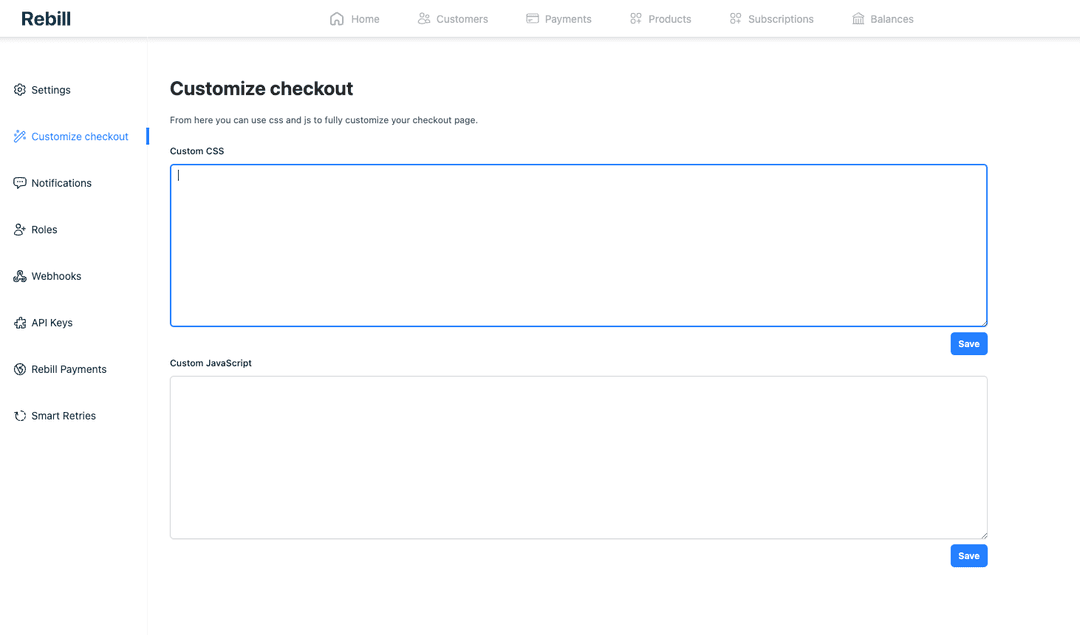Image resolution: width=1080 pixels, height=635 pixels.
Task: Open API Keys using the key icon
Action: coord(19,322)
